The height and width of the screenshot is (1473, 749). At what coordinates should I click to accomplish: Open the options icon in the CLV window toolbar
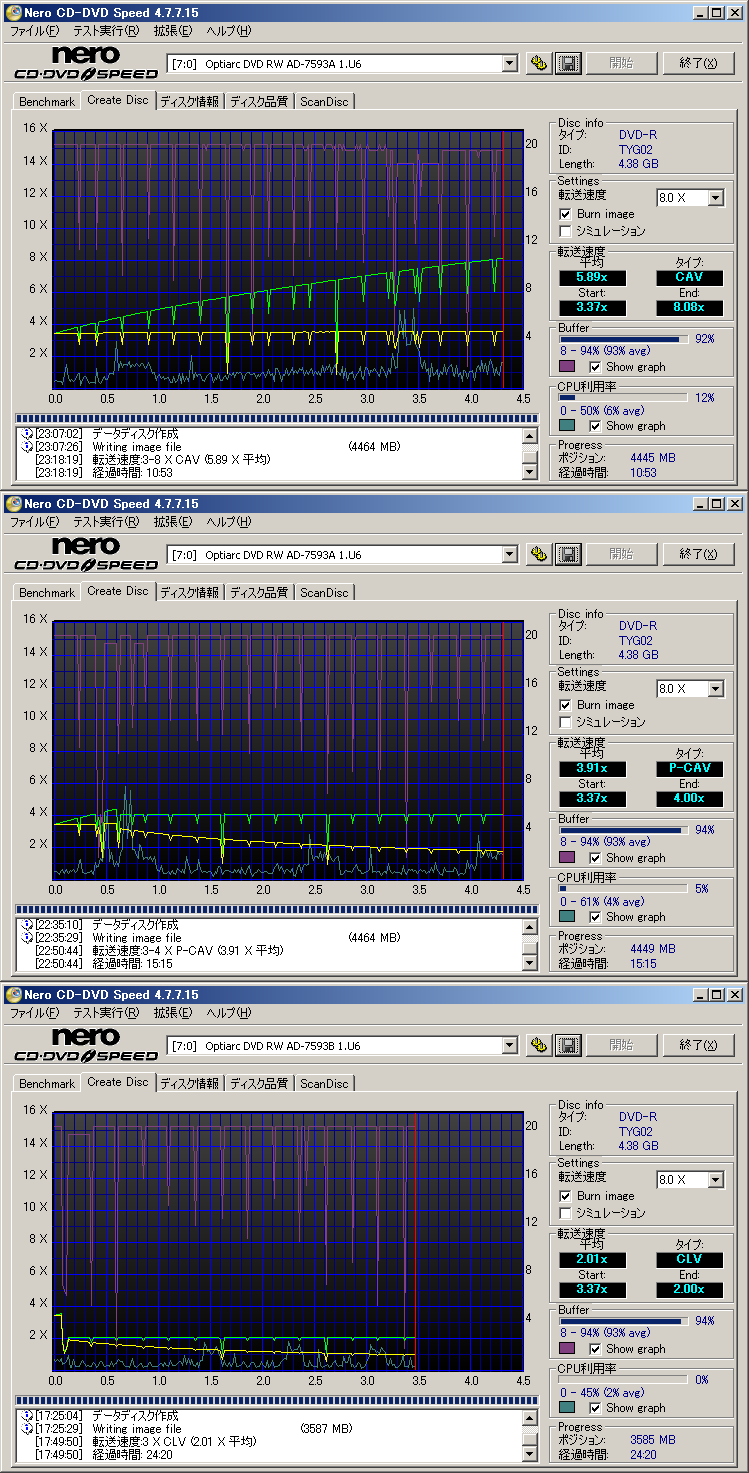pos(539,1045)
